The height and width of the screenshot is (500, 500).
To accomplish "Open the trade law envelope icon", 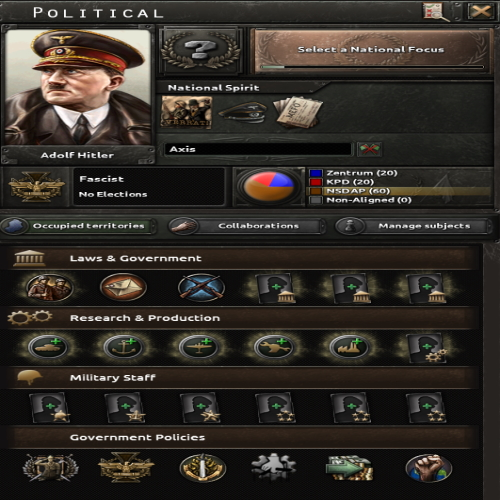I will tap(123, 288).
